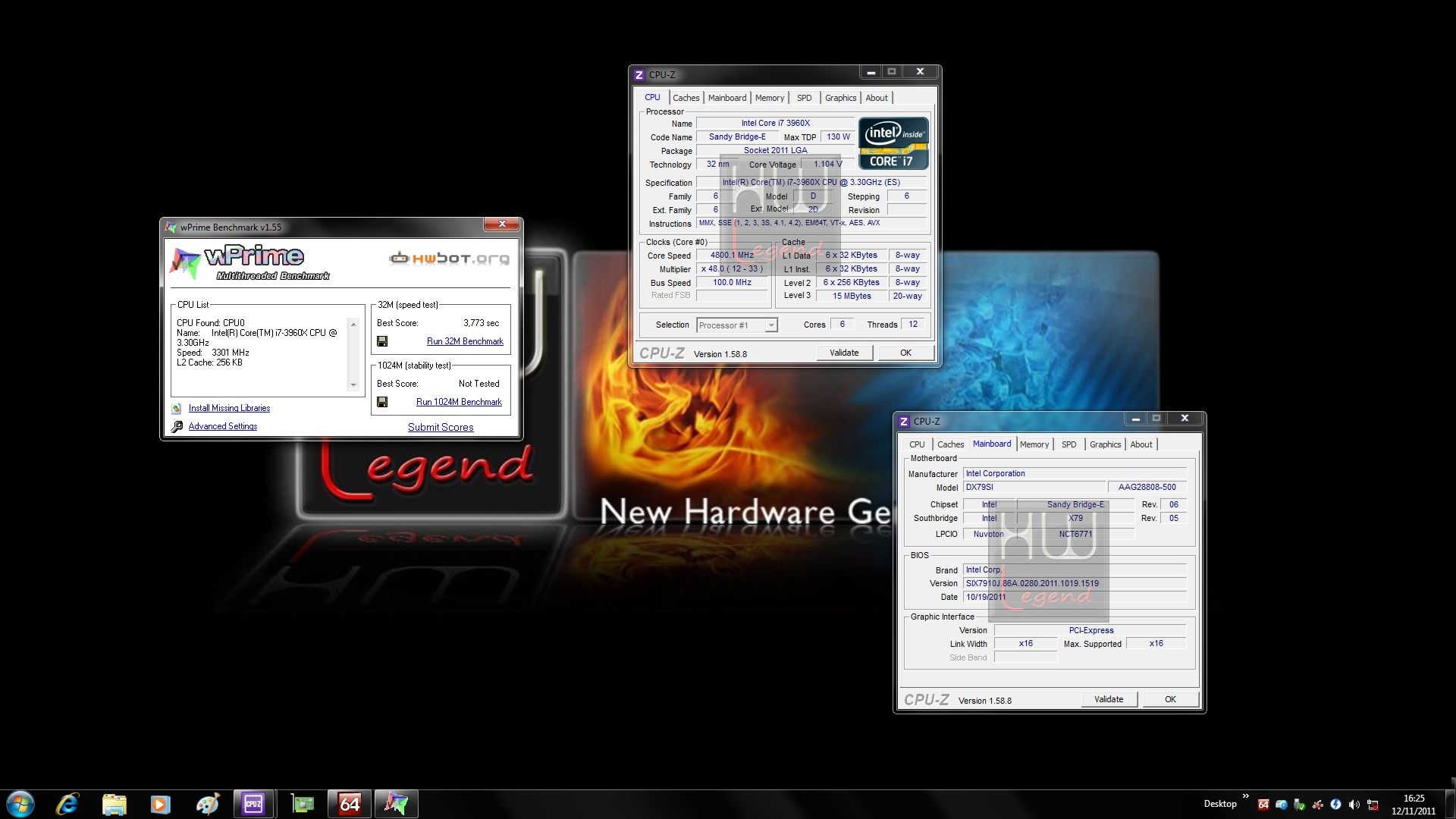Image resolution: width=1456 pixels, height=819 pixels.
Task: Switch to Mainboard tab in Processor CPU-Z window
Action: (727, 98)
